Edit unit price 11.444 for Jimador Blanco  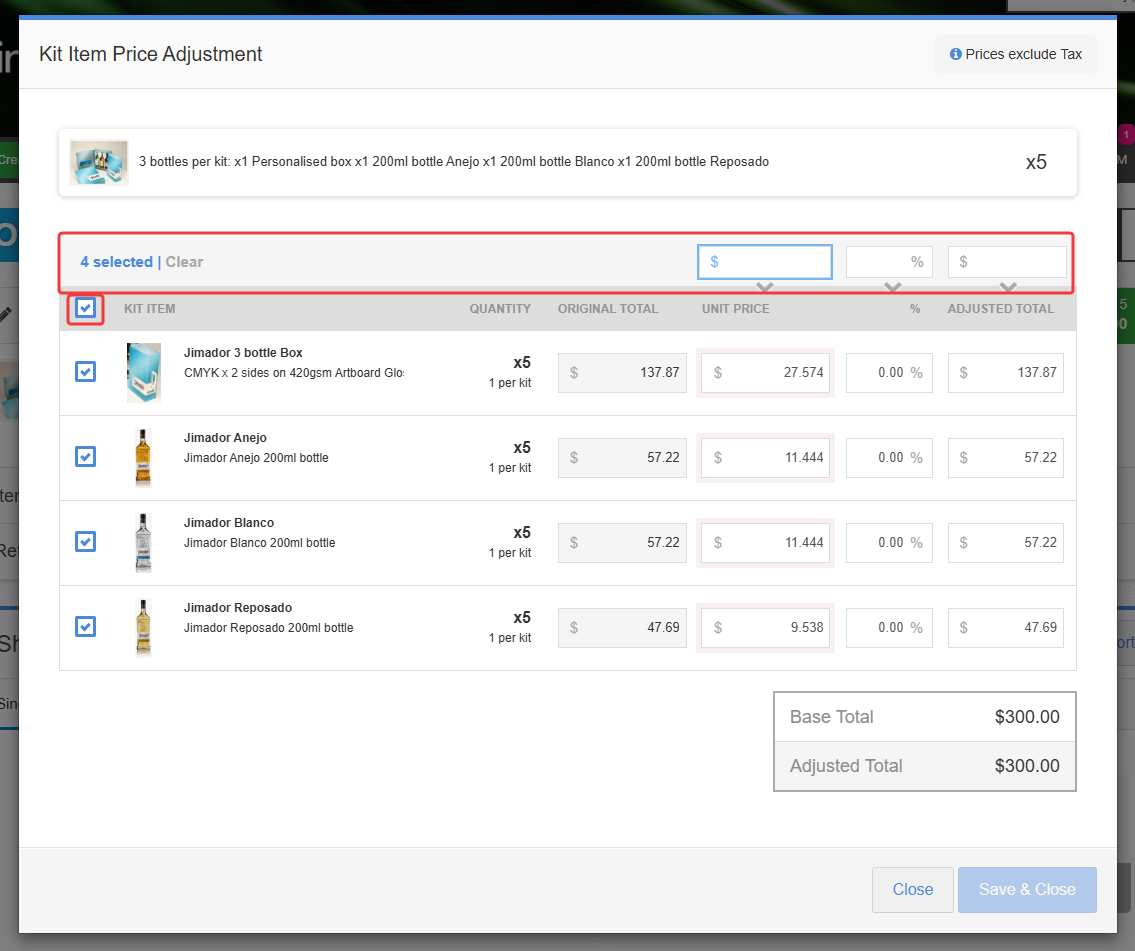click(765, 543)
